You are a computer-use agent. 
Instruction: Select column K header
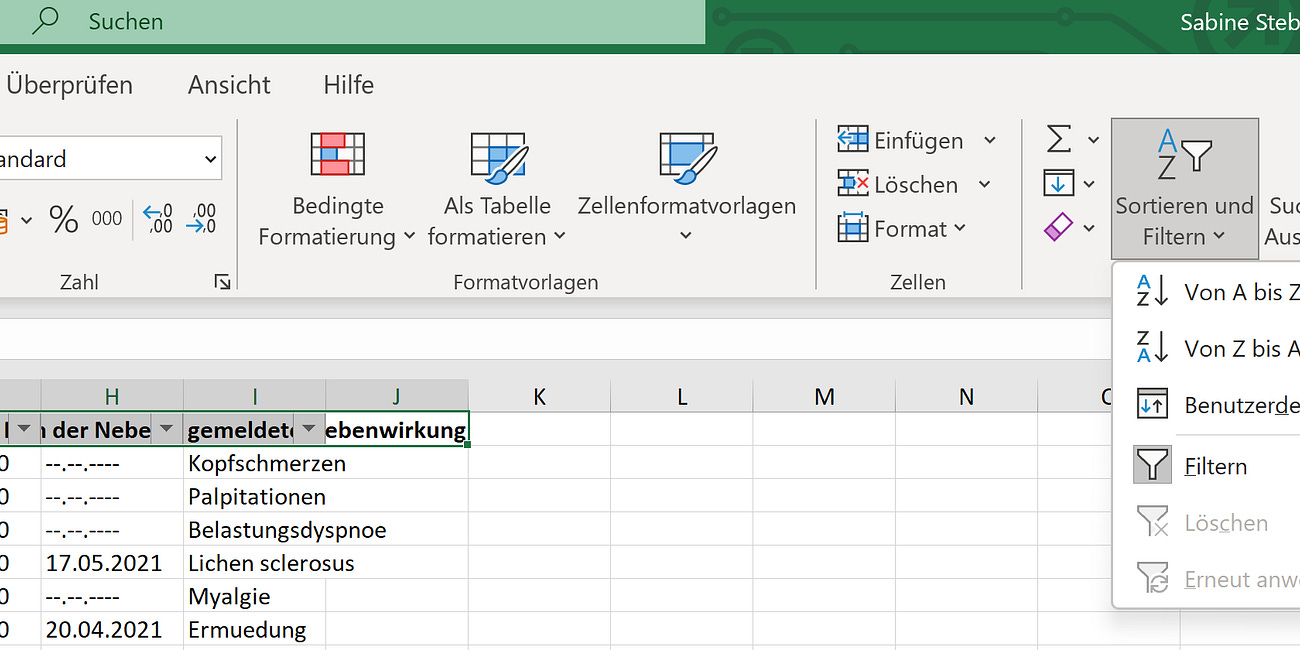pyautogui.click(x=539, y=396)
